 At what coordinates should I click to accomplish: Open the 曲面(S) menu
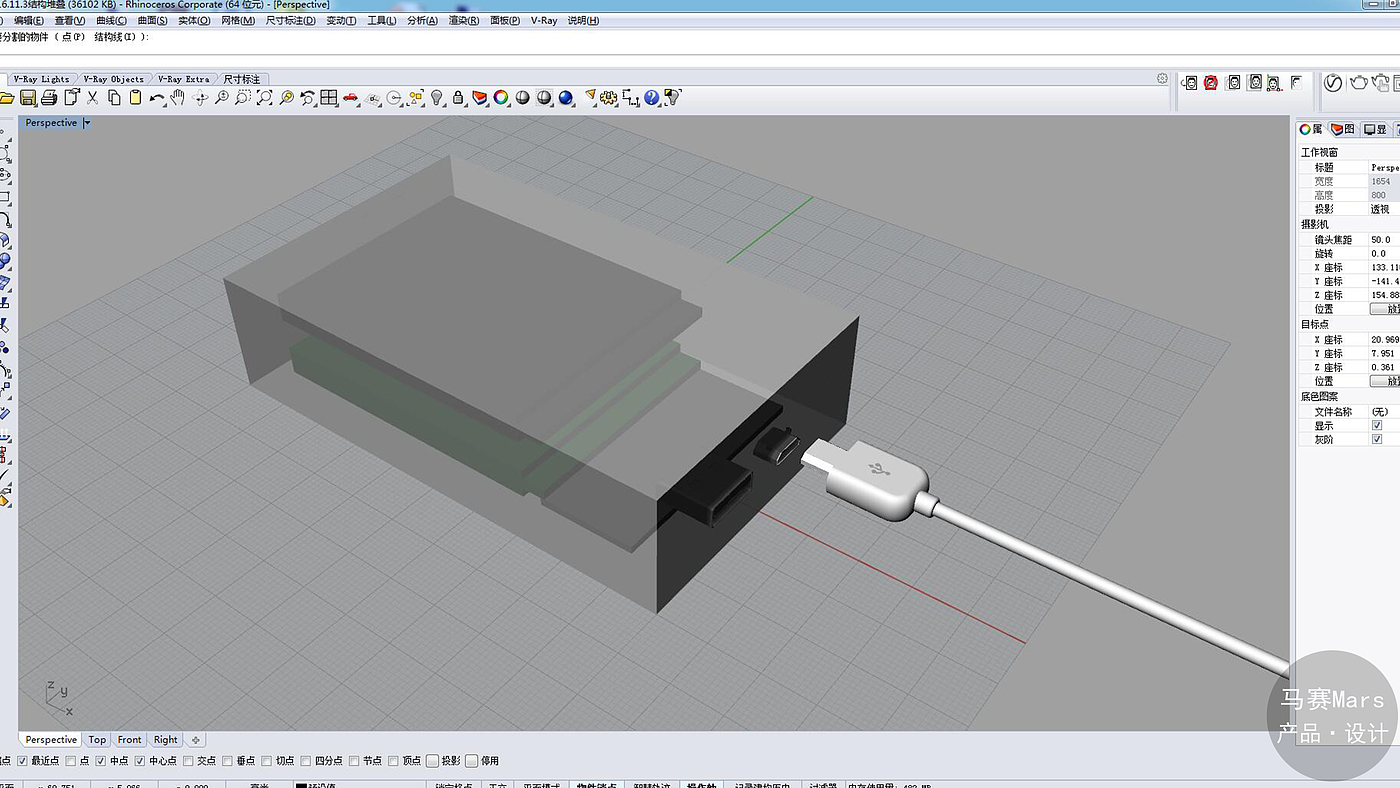pos(152,20)
